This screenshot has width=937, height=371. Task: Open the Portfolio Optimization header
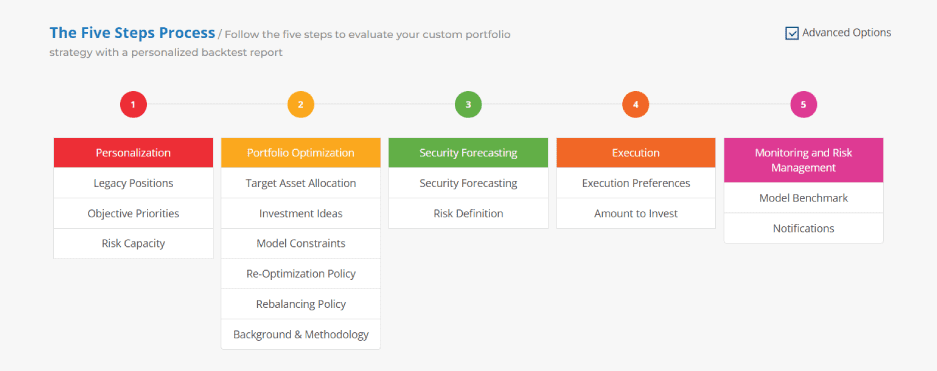coord(301,153)
